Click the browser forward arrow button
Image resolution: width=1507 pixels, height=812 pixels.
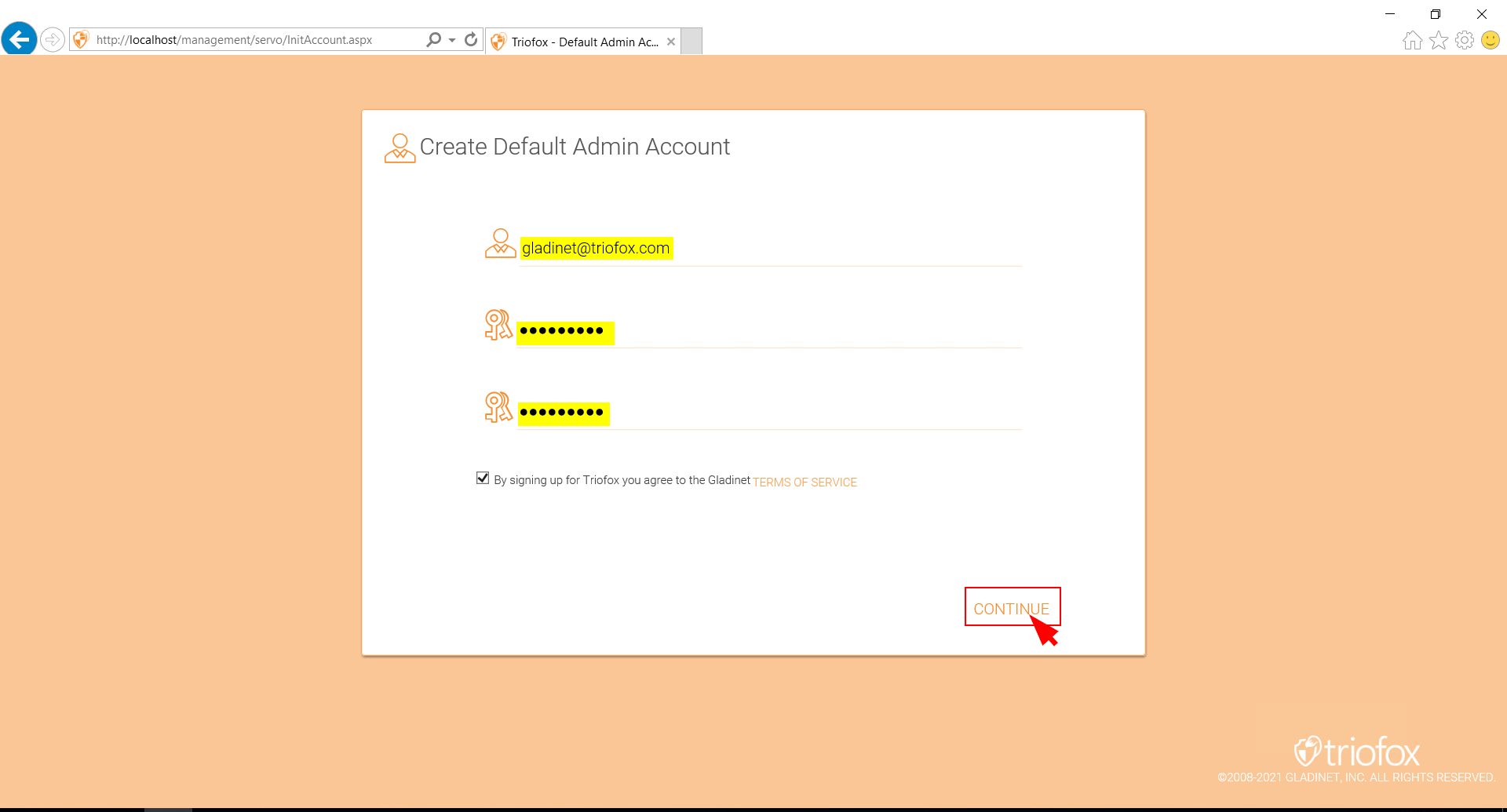52,40
